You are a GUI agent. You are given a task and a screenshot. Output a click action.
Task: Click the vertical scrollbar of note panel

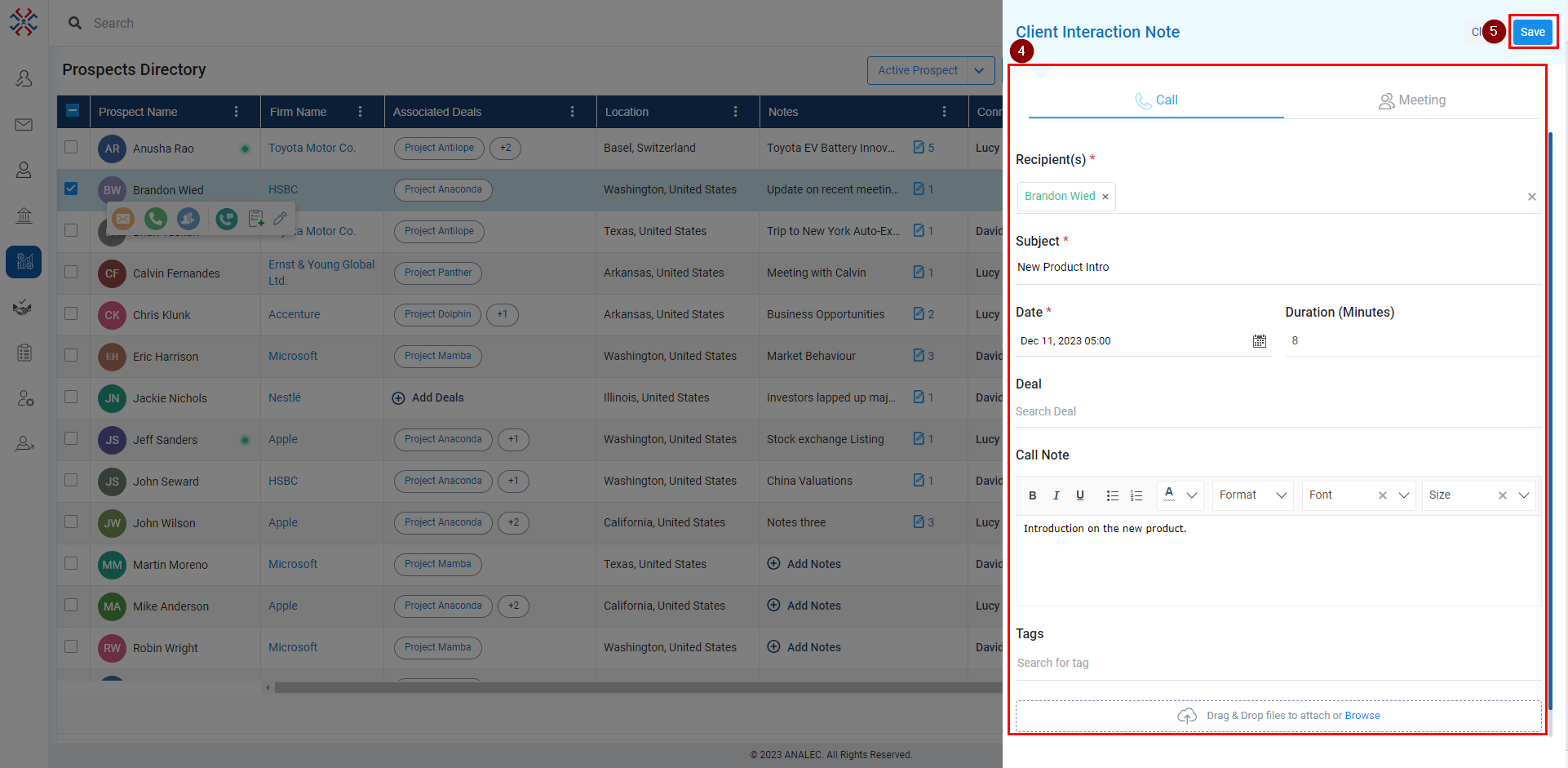point(1550,420)
